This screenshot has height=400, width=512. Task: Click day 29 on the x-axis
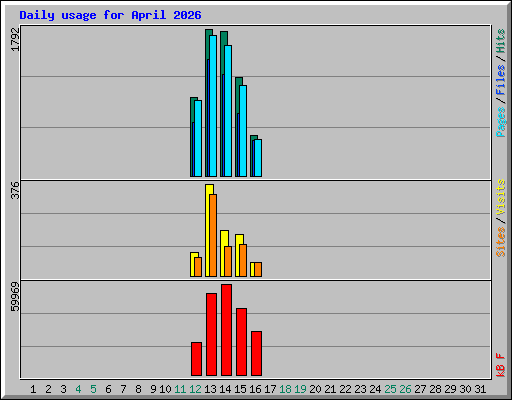coord(450,389)
